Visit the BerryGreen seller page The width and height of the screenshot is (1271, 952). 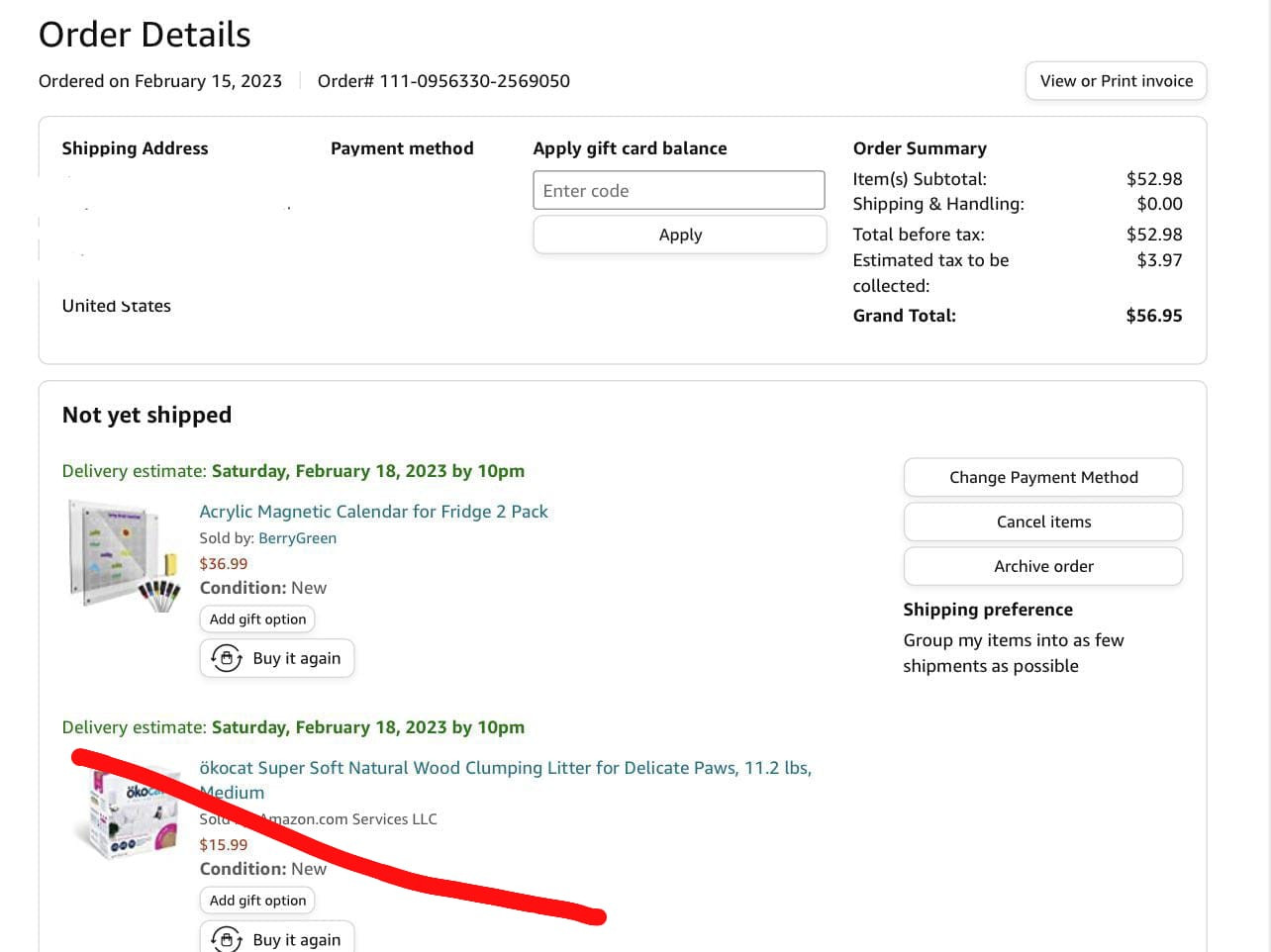click(x=297, y=538)
